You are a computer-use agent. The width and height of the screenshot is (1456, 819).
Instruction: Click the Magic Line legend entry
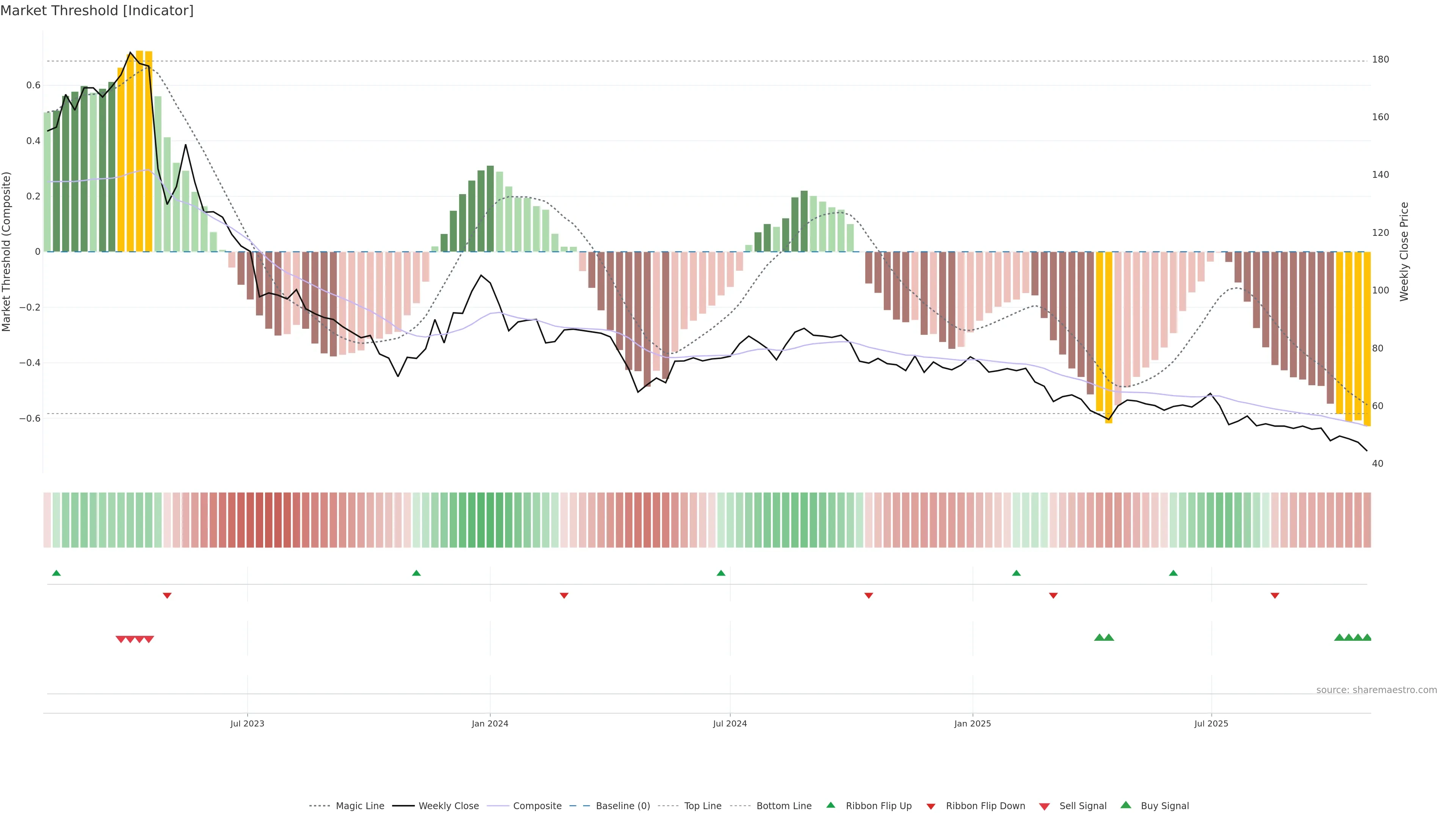click(x=359, y=805)
